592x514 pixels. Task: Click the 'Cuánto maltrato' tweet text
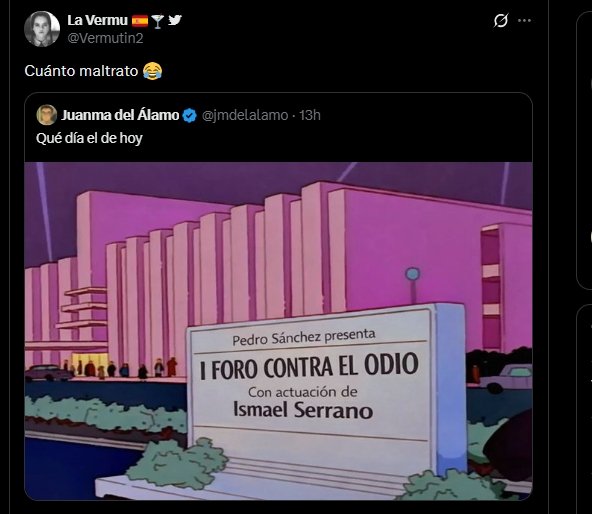coord(81,71)
